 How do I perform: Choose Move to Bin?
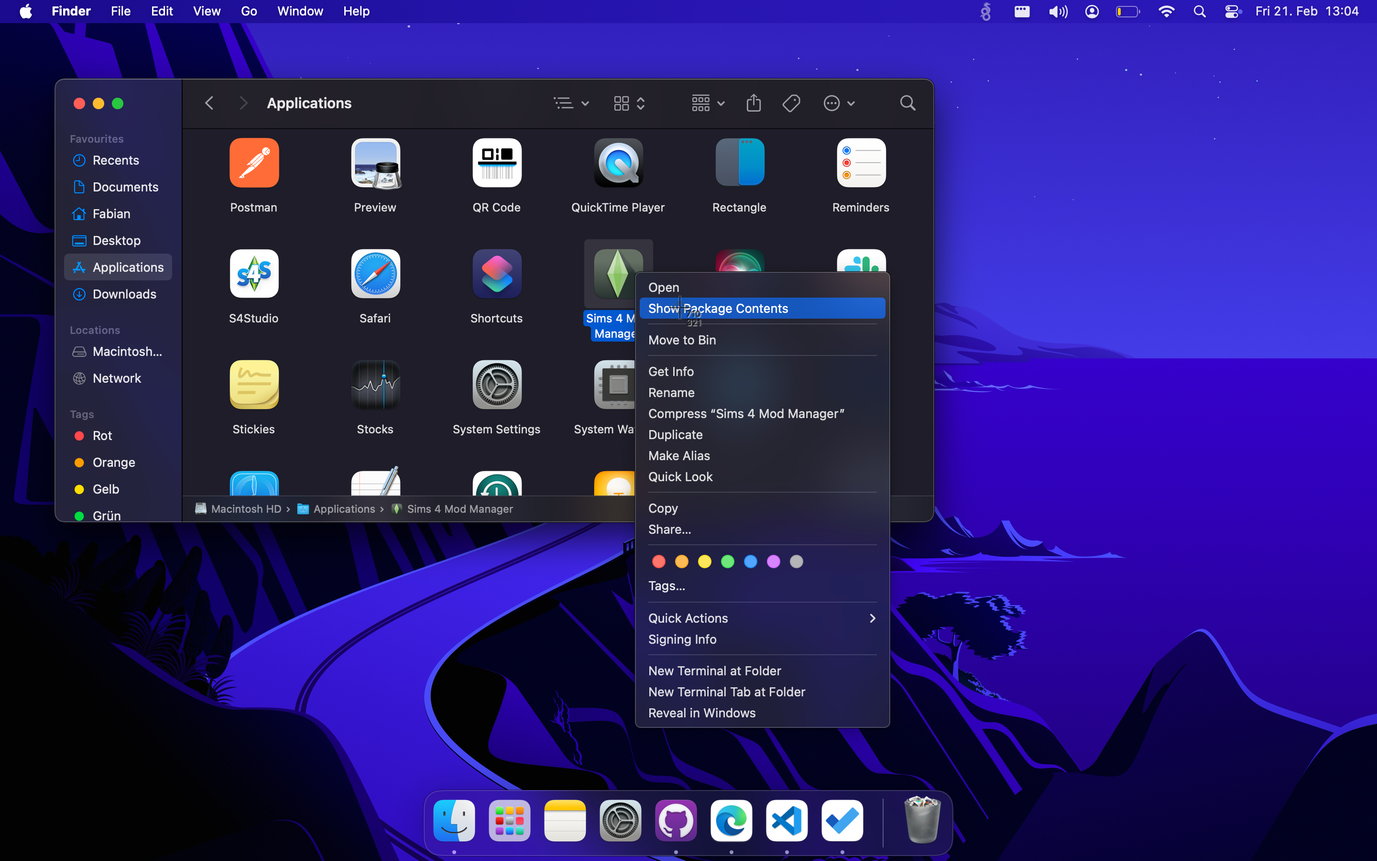[762, 340]
